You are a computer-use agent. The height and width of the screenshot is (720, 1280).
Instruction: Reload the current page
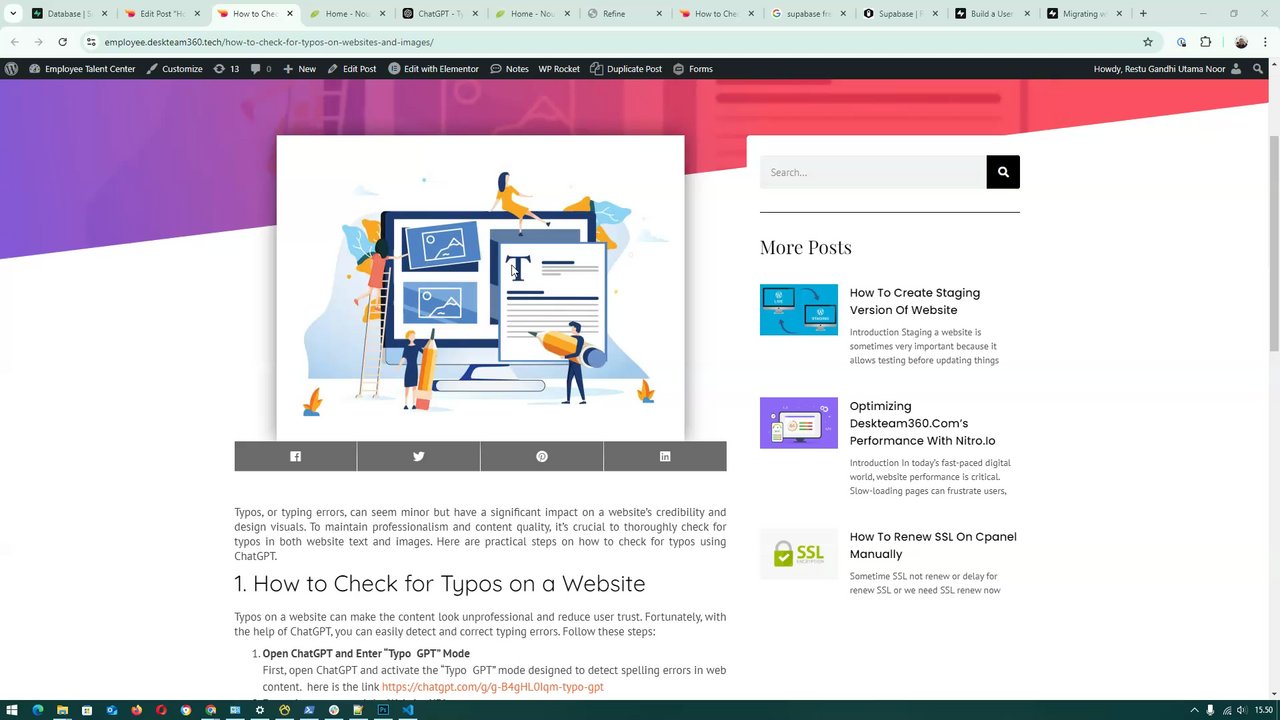(x=62, y=42)
